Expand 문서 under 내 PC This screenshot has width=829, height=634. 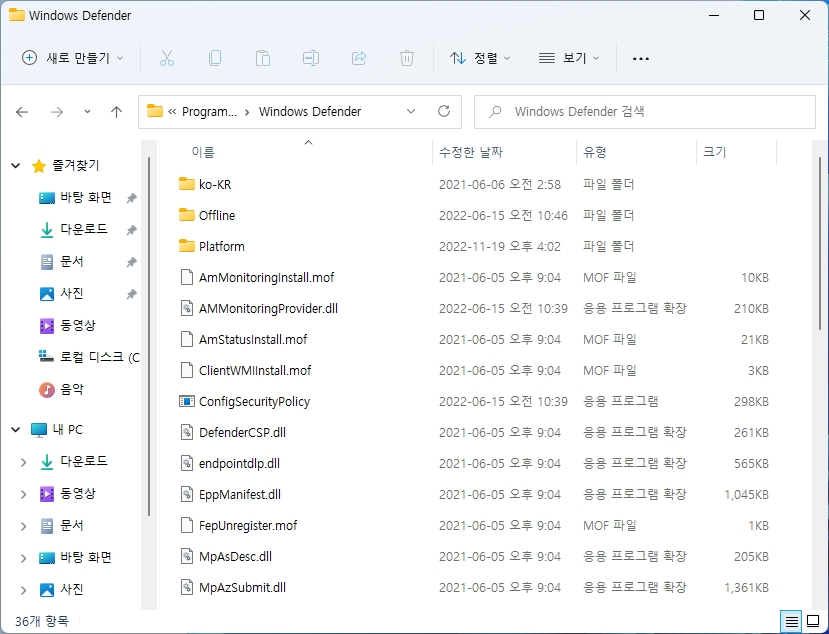tap(23, 526)
